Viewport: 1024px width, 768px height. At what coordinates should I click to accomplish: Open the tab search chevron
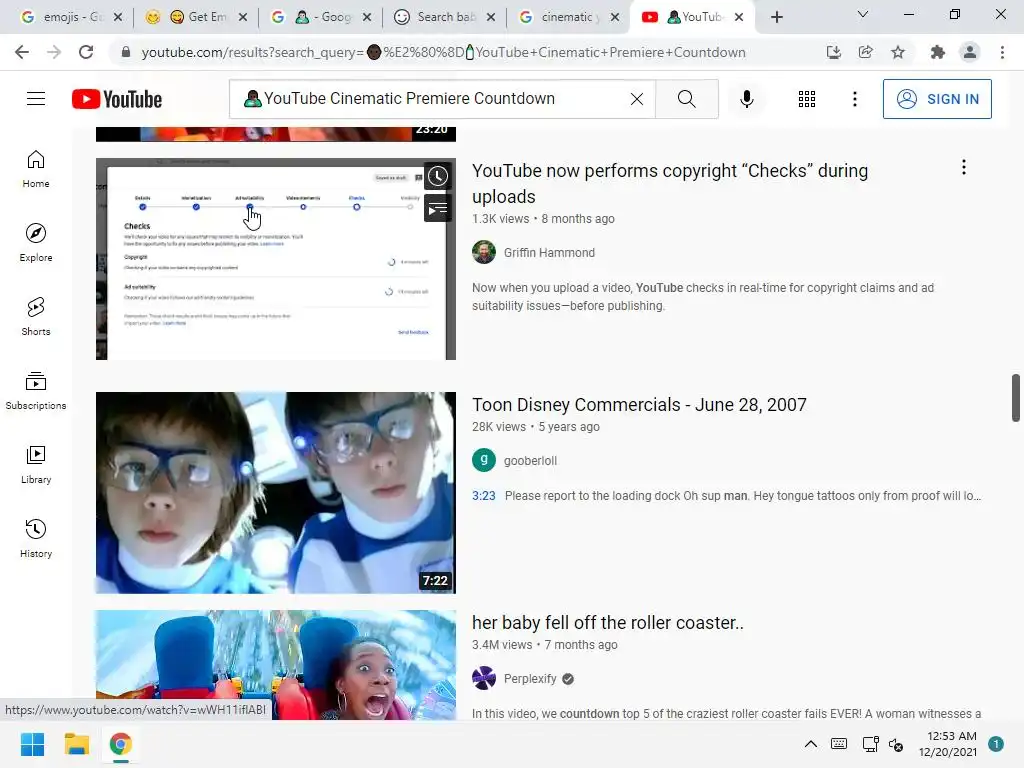[863, 14]
